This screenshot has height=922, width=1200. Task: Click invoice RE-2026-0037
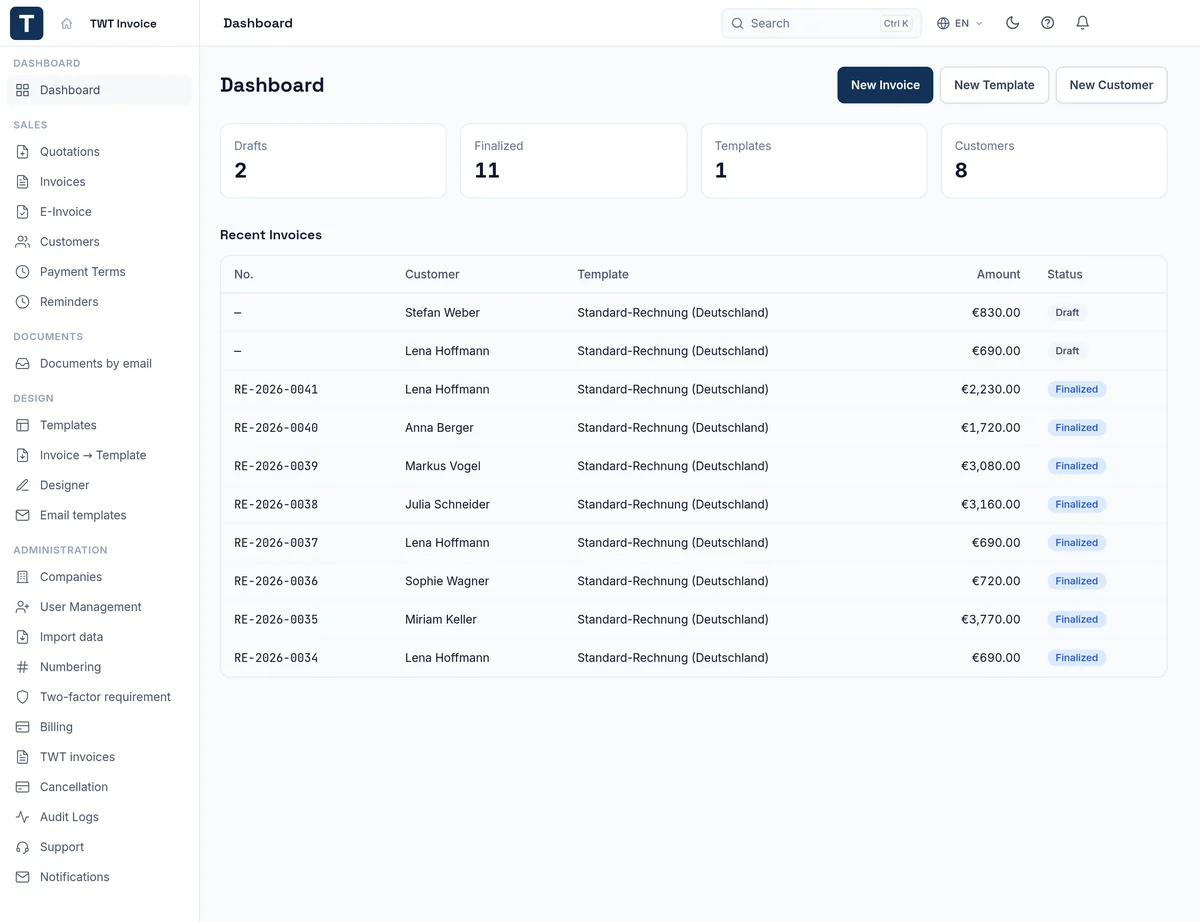point(276,543)
